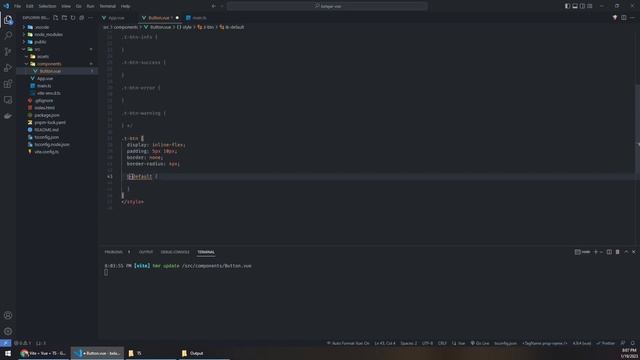Open Explorer more actions ellipsis

[x=90, y=18]
